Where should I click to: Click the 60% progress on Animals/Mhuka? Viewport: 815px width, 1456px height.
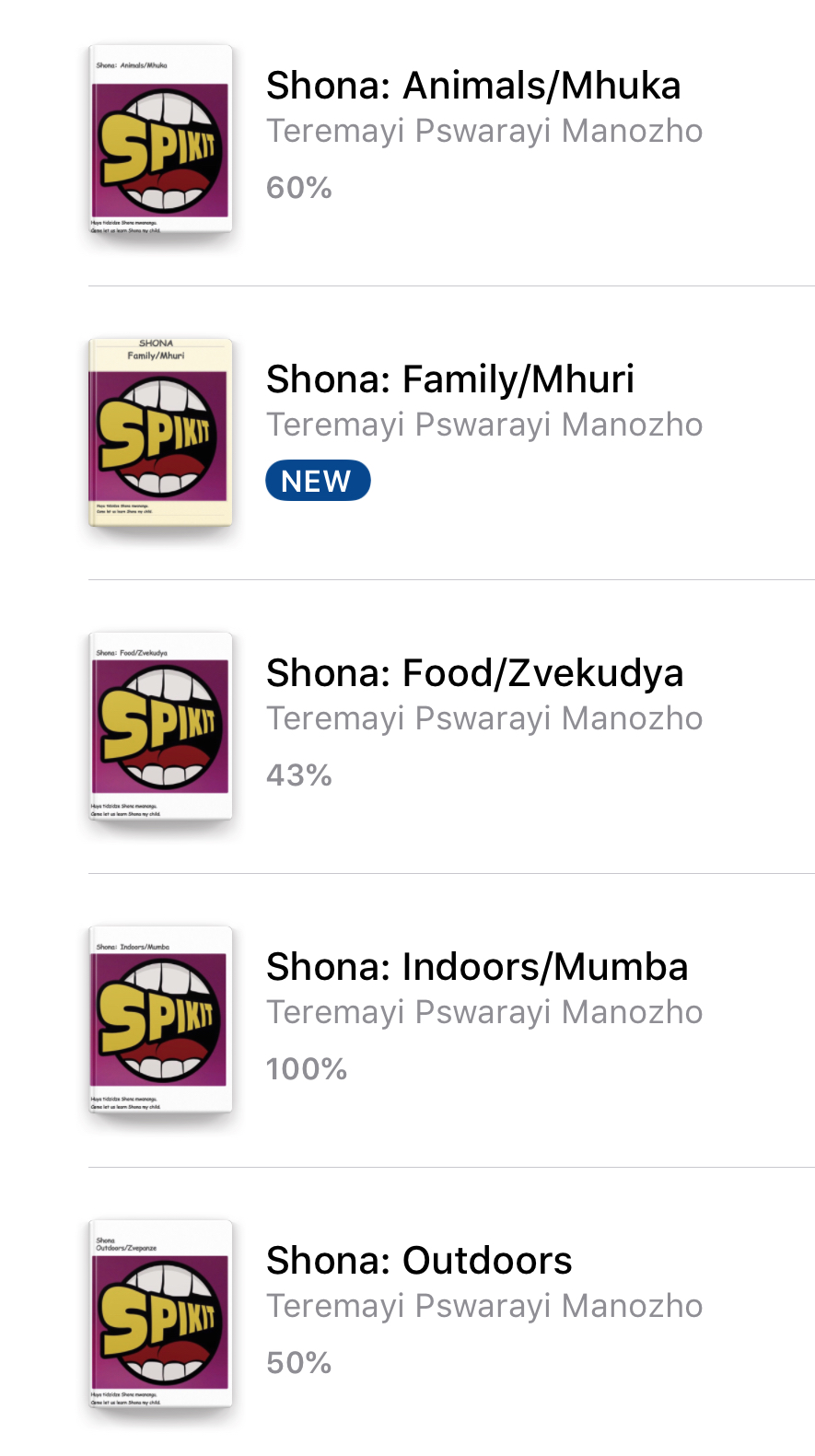299,188
